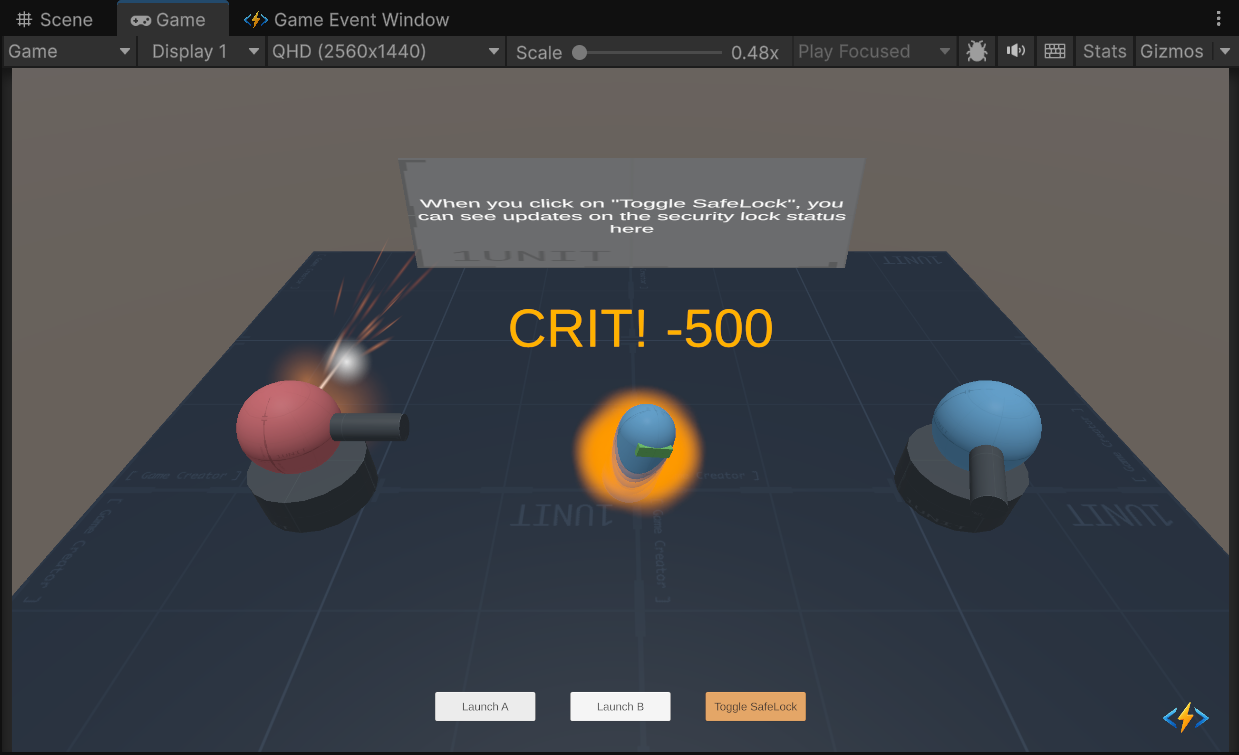Toggle SafeLock with the orange button
Viewport: 1239px width, 755px height.
click(x=755, y=706)
